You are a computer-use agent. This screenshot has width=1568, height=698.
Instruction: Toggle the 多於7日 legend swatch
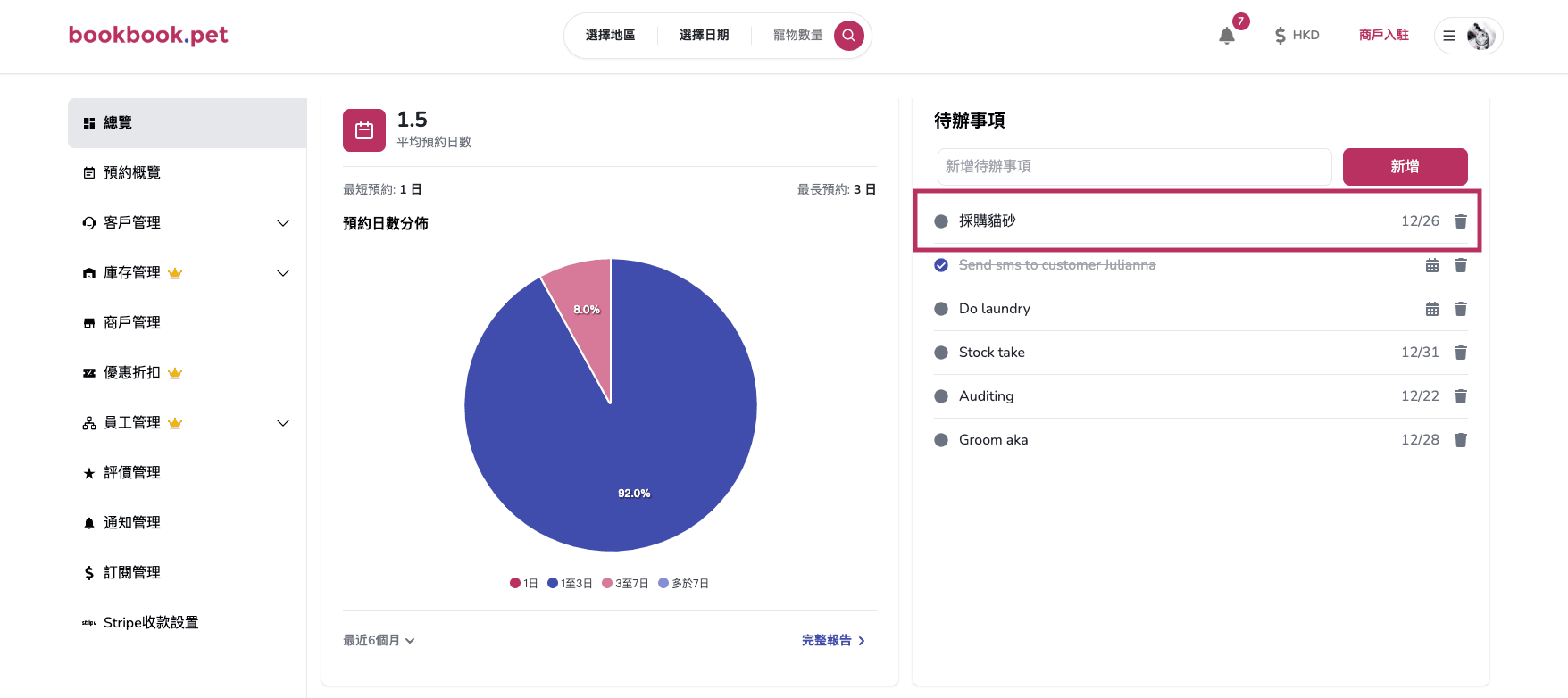[x=663, y=584]
